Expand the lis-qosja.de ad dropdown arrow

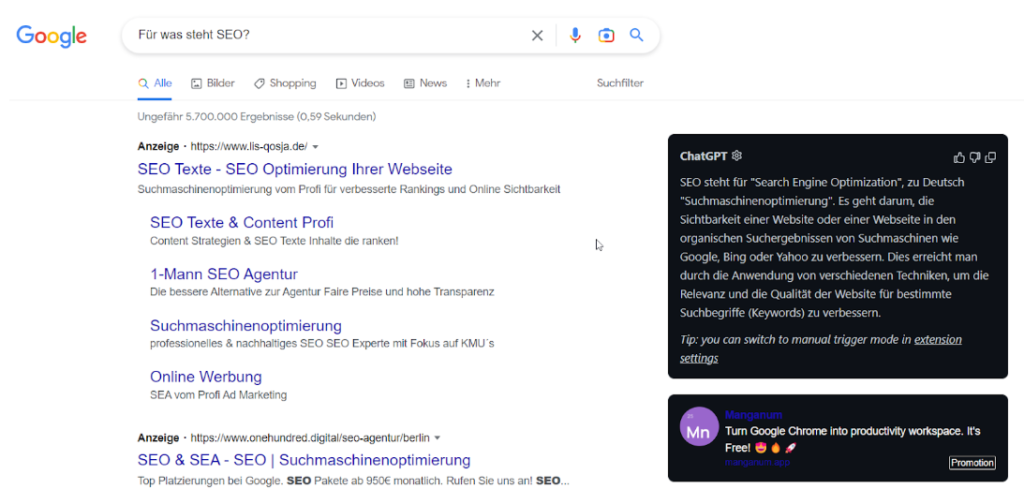pos(315,146)
